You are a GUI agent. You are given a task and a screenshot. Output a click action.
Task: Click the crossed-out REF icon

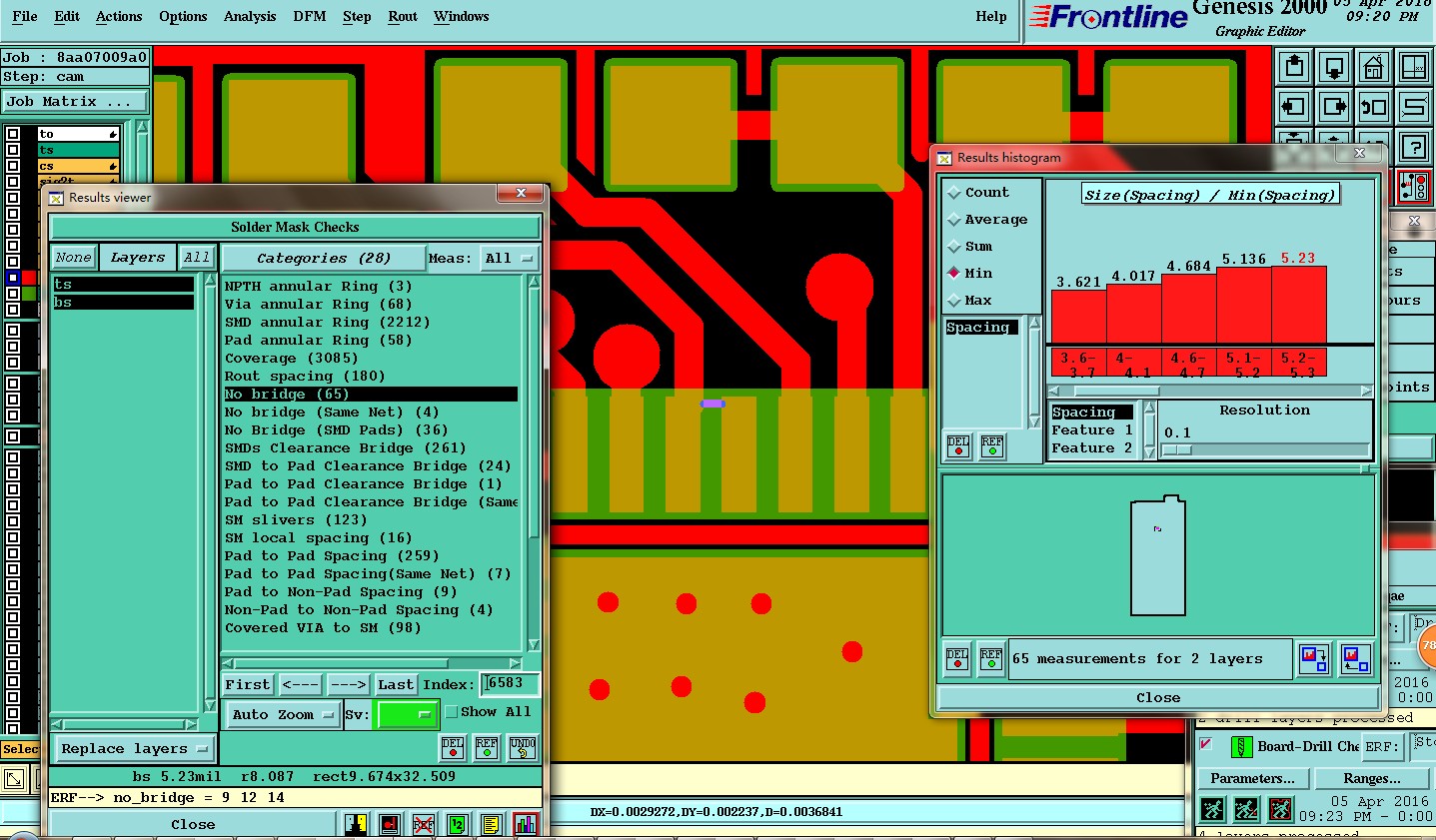[424, 825]
